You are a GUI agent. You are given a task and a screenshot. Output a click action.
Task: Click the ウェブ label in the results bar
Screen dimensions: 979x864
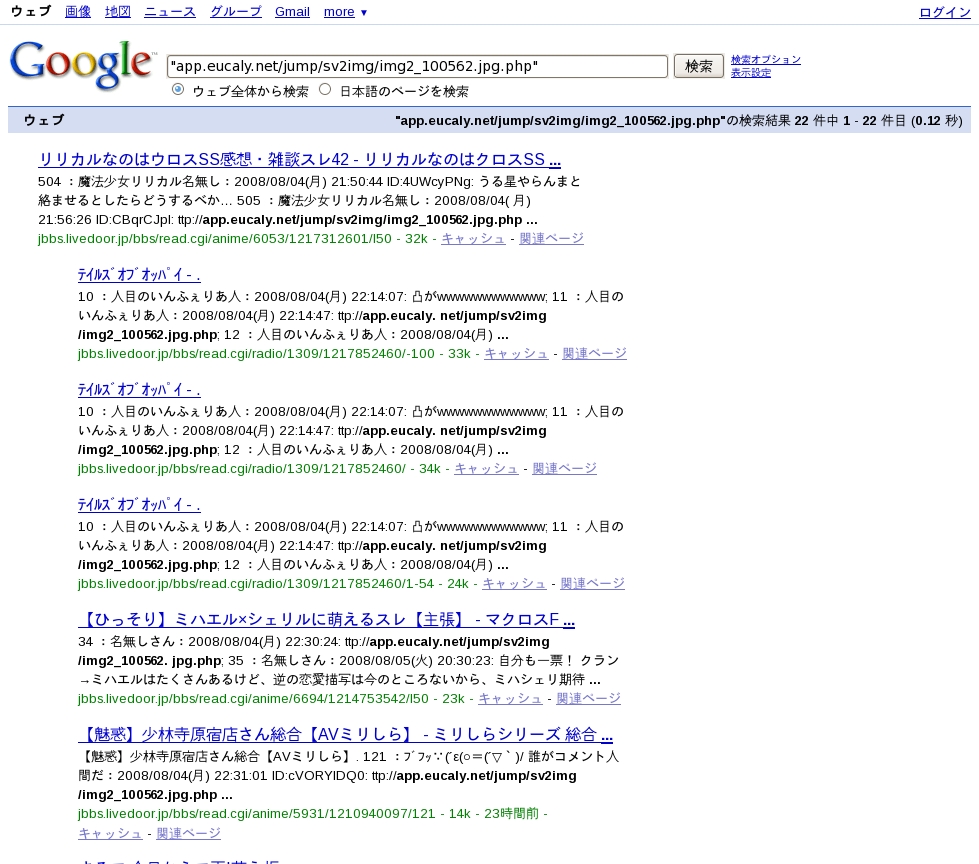click(x=44, y=120)
